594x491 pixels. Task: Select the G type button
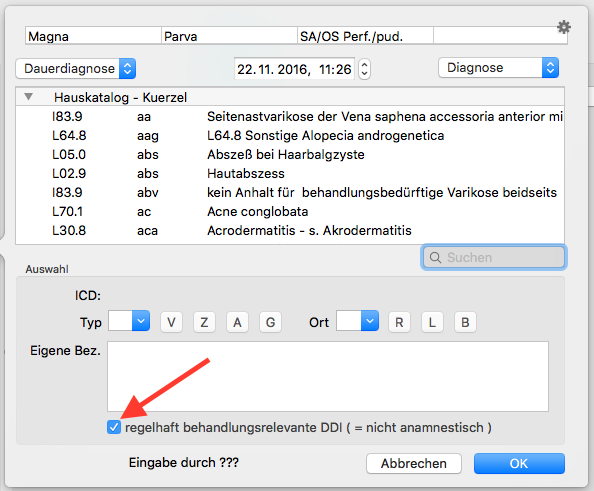click(x=270, y=322)
